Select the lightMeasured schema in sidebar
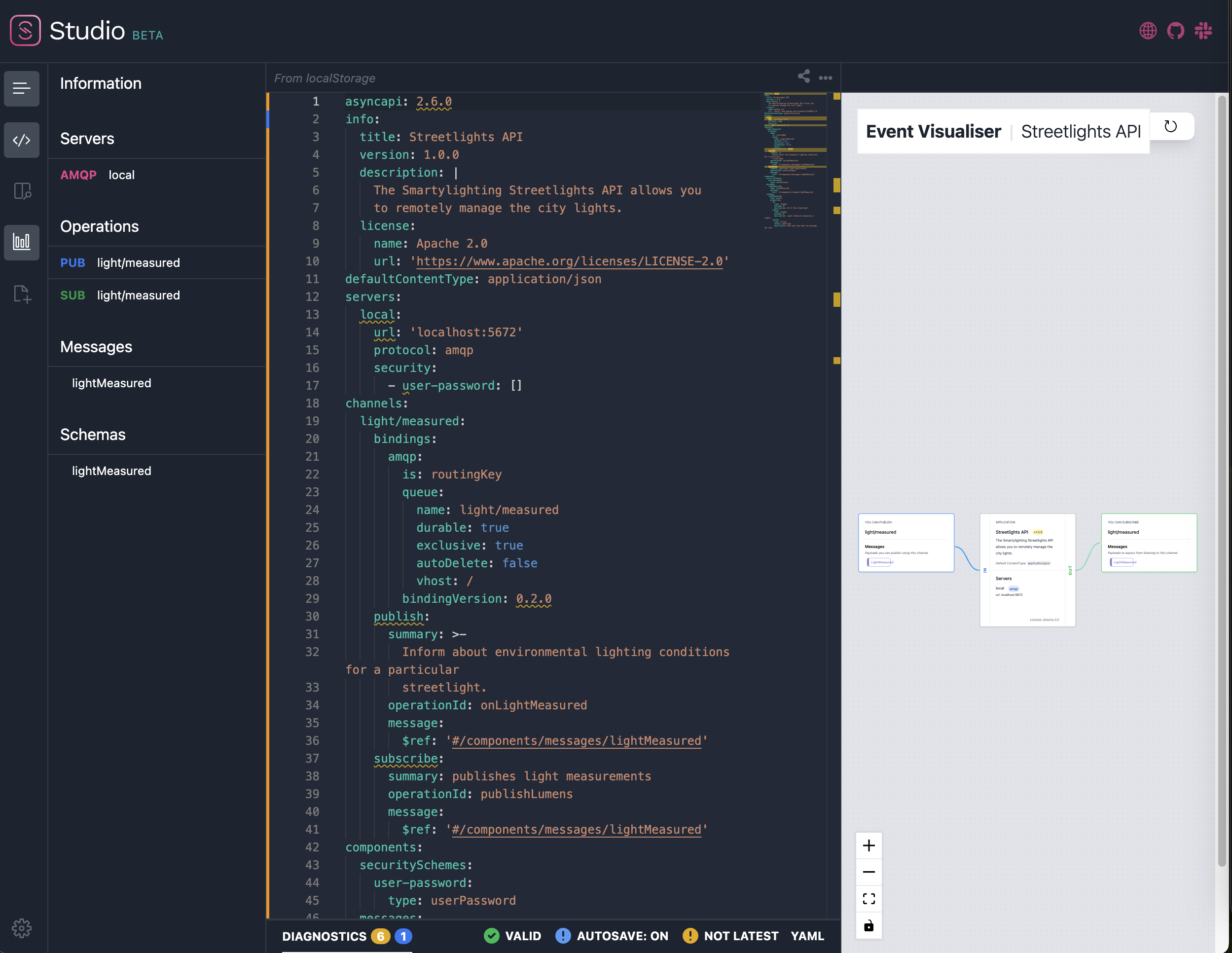This screenshot has width=1232, height=953. [111, 471]
